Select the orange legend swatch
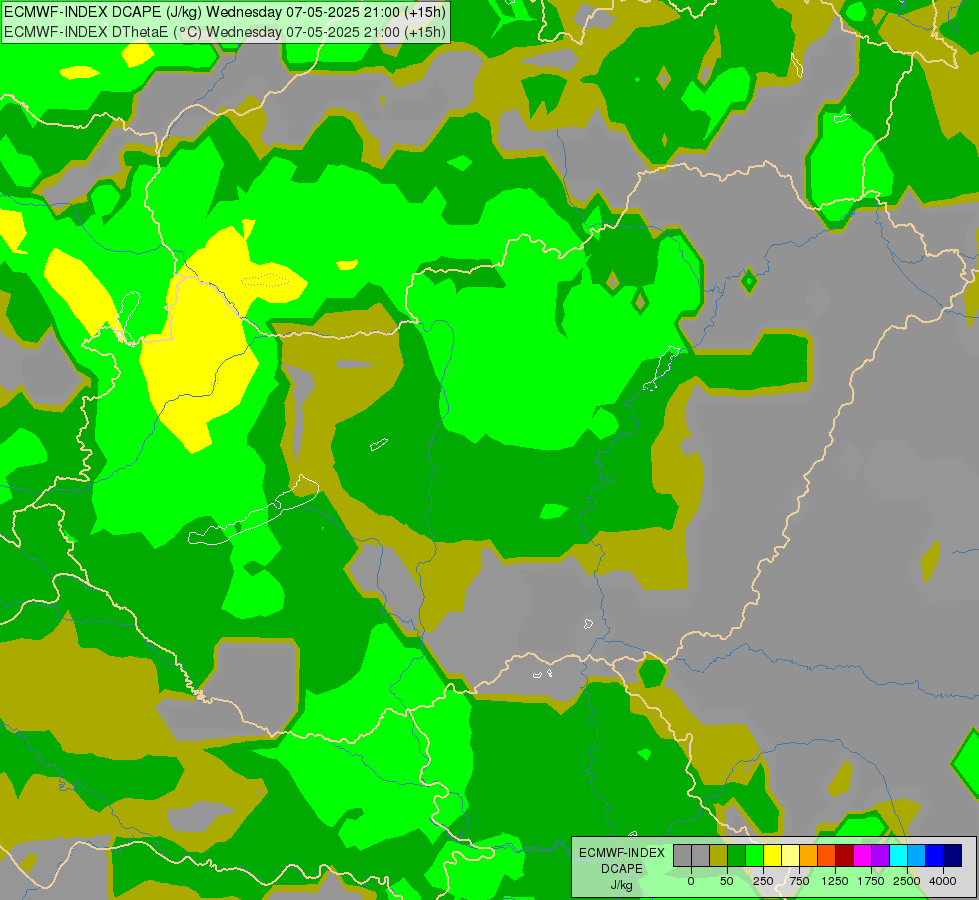 tap(809, 856)
